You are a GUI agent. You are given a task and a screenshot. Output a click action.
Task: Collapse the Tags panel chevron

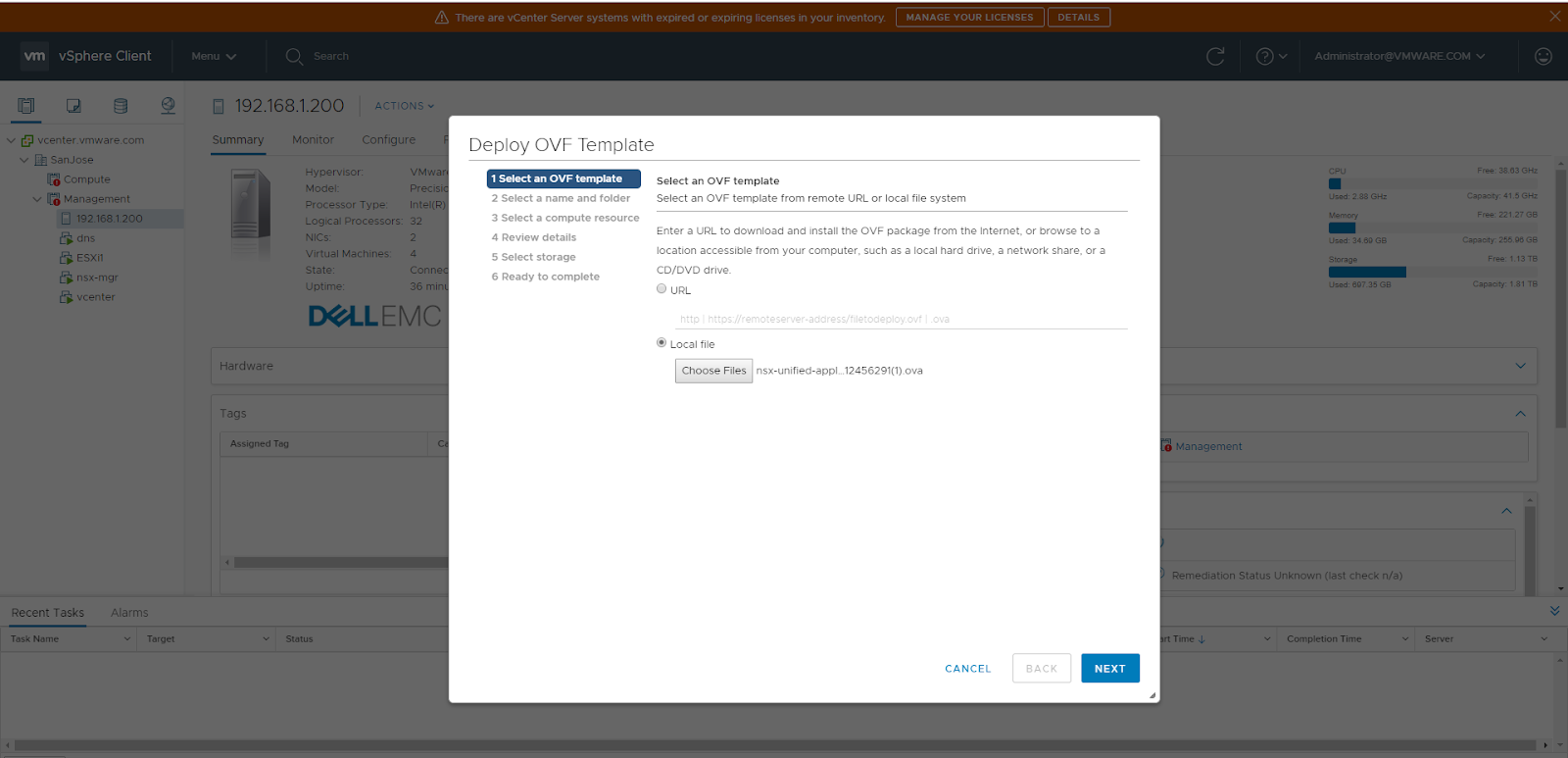pyautogui.click(x=1520, y=414)
